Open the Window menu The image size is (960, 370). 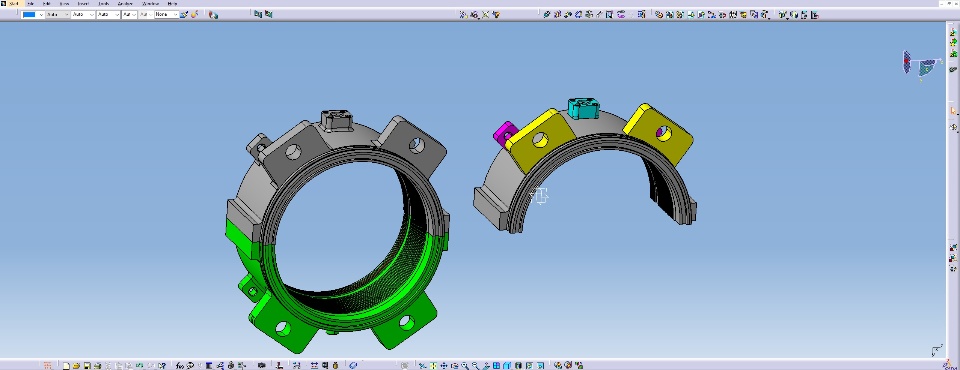(x=150, y=4)
